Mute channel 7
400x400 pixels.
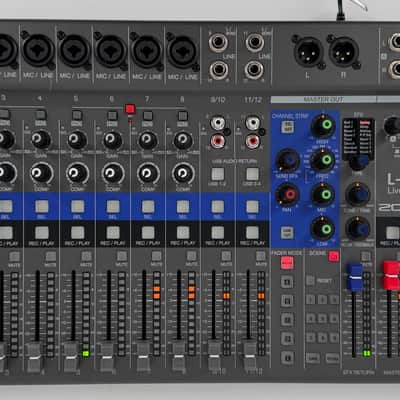[x=156, y=256]
